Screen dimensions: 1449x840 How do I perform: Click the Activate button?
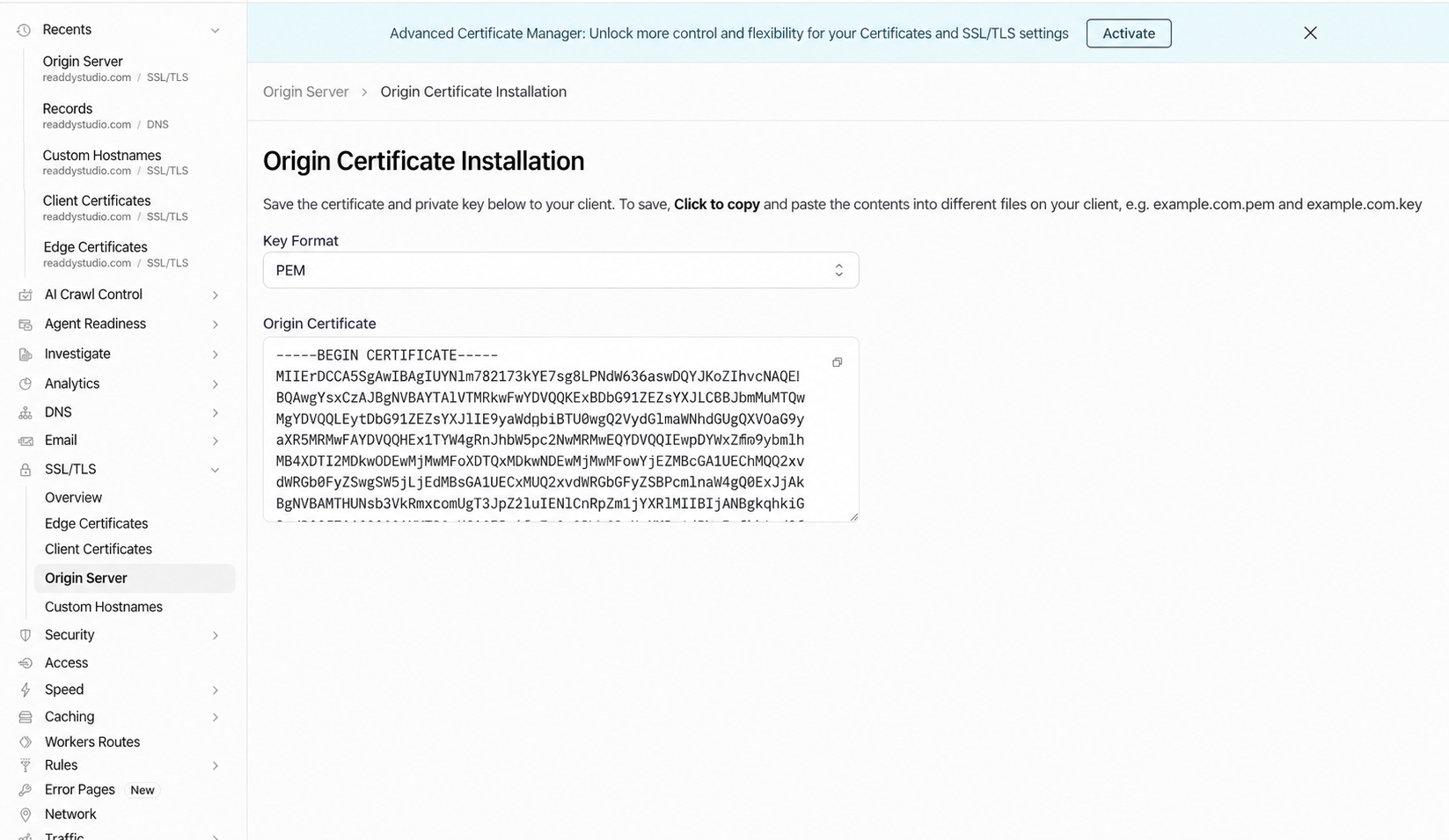point(1129,33)
